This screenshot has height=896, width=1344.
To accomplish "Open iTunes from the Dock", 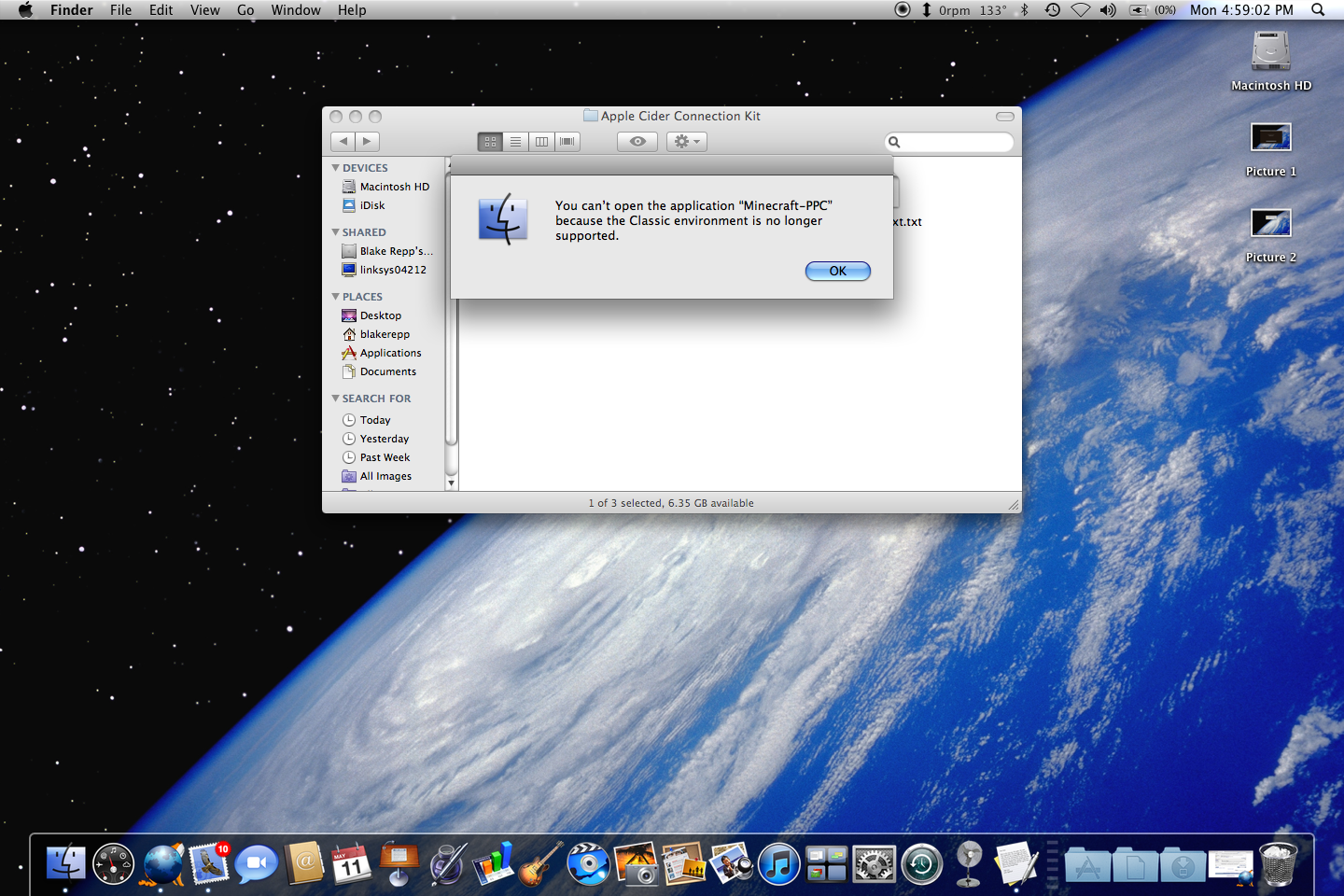I will point(778,863).
